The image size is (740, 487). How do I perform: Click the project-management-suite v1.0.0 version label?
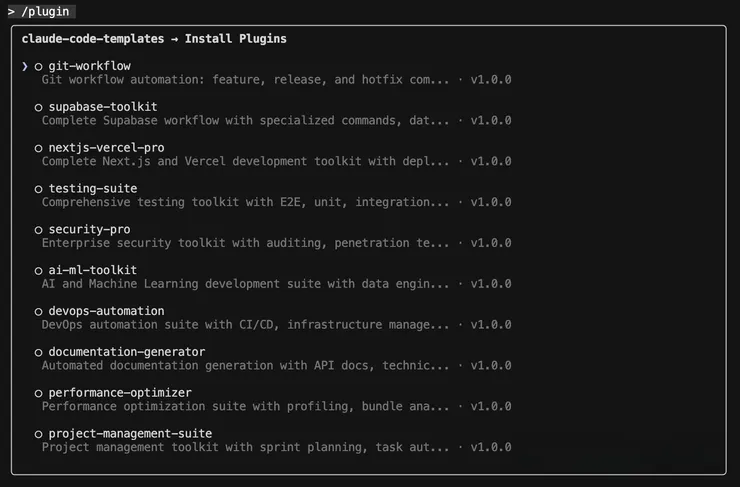point(491,447)
